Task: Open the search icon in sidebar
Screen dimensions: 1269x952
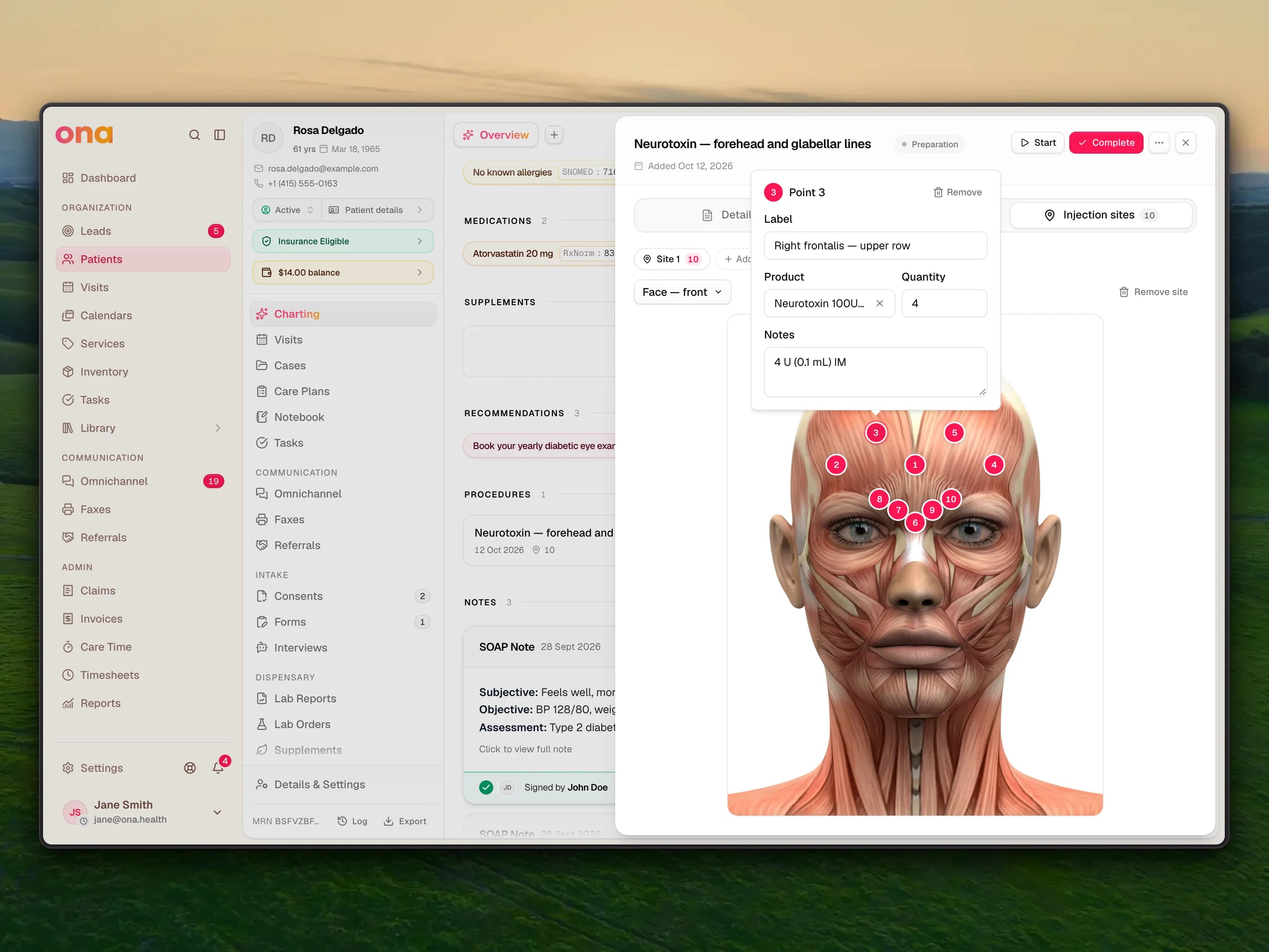Action: [x=195, y=135]
